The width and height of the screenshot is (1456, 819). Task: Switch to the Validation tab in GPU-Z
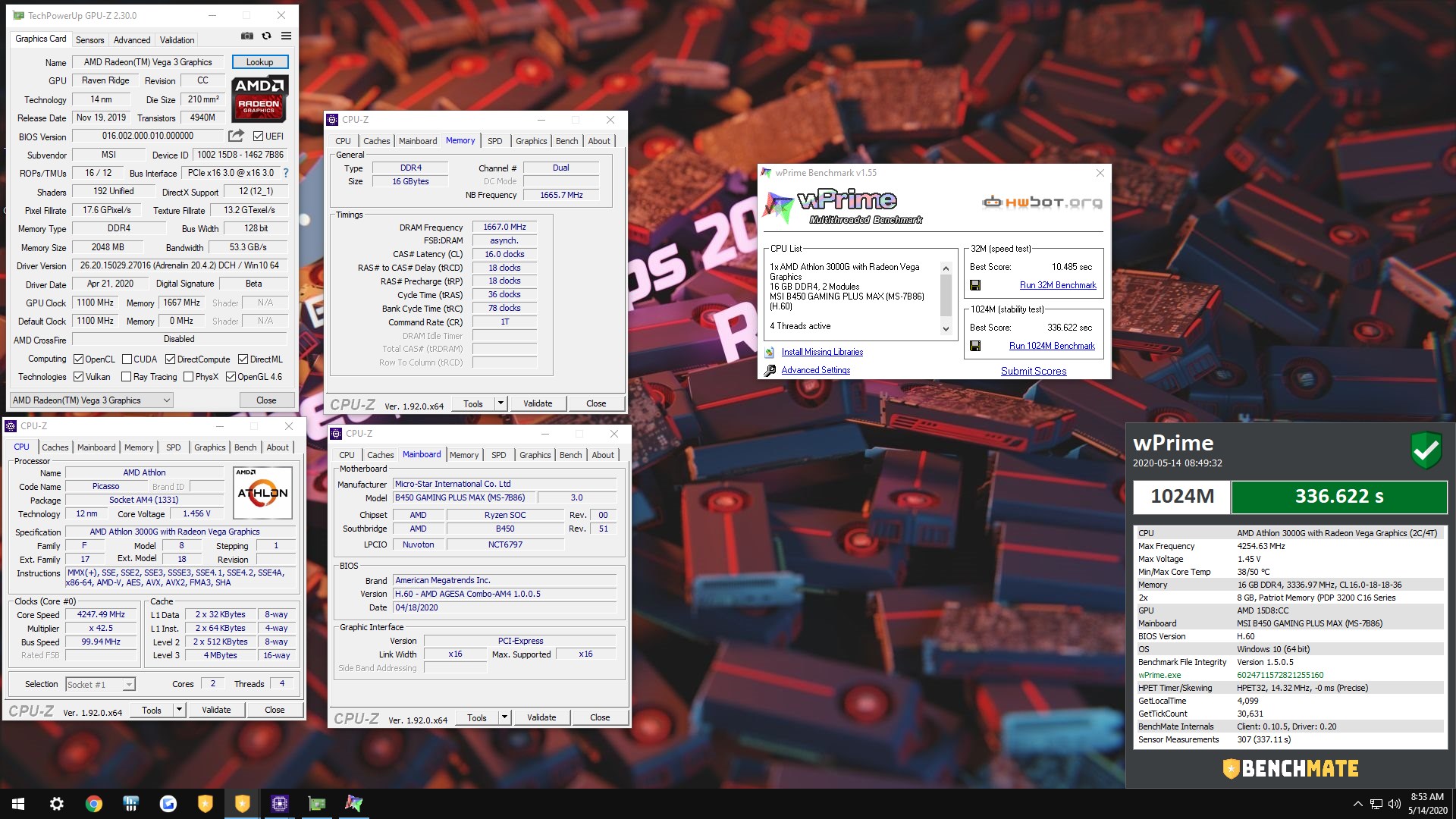pyautogui.click(x=177, y=40)
